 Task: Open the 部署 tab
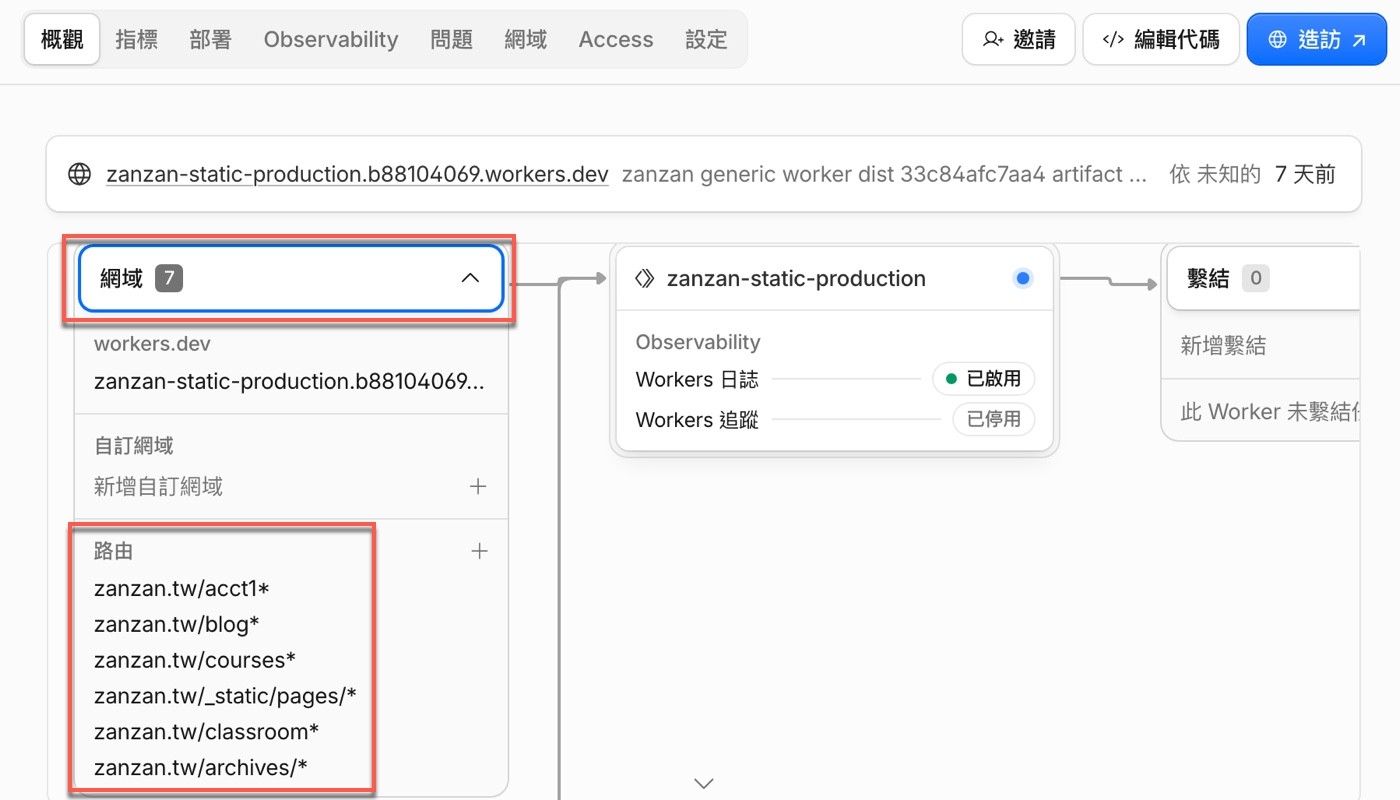coord(210,39)
